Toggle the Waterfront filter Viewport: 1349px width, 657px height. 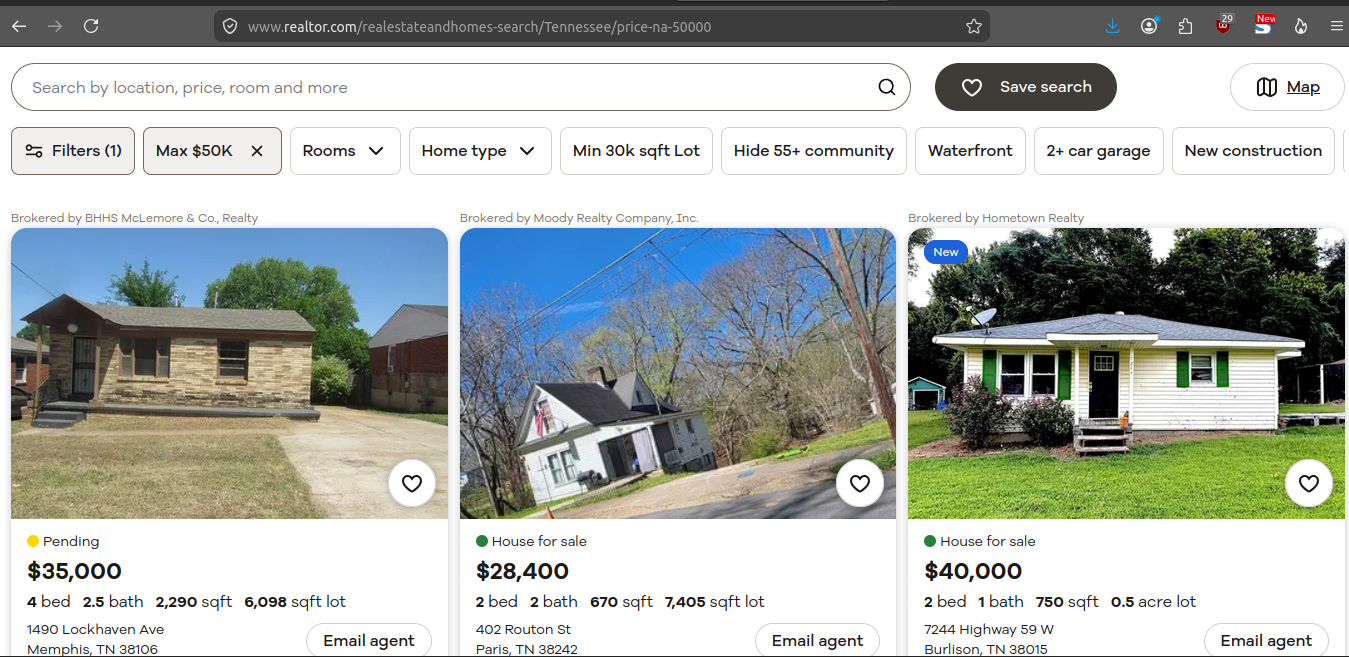(970, 151)
